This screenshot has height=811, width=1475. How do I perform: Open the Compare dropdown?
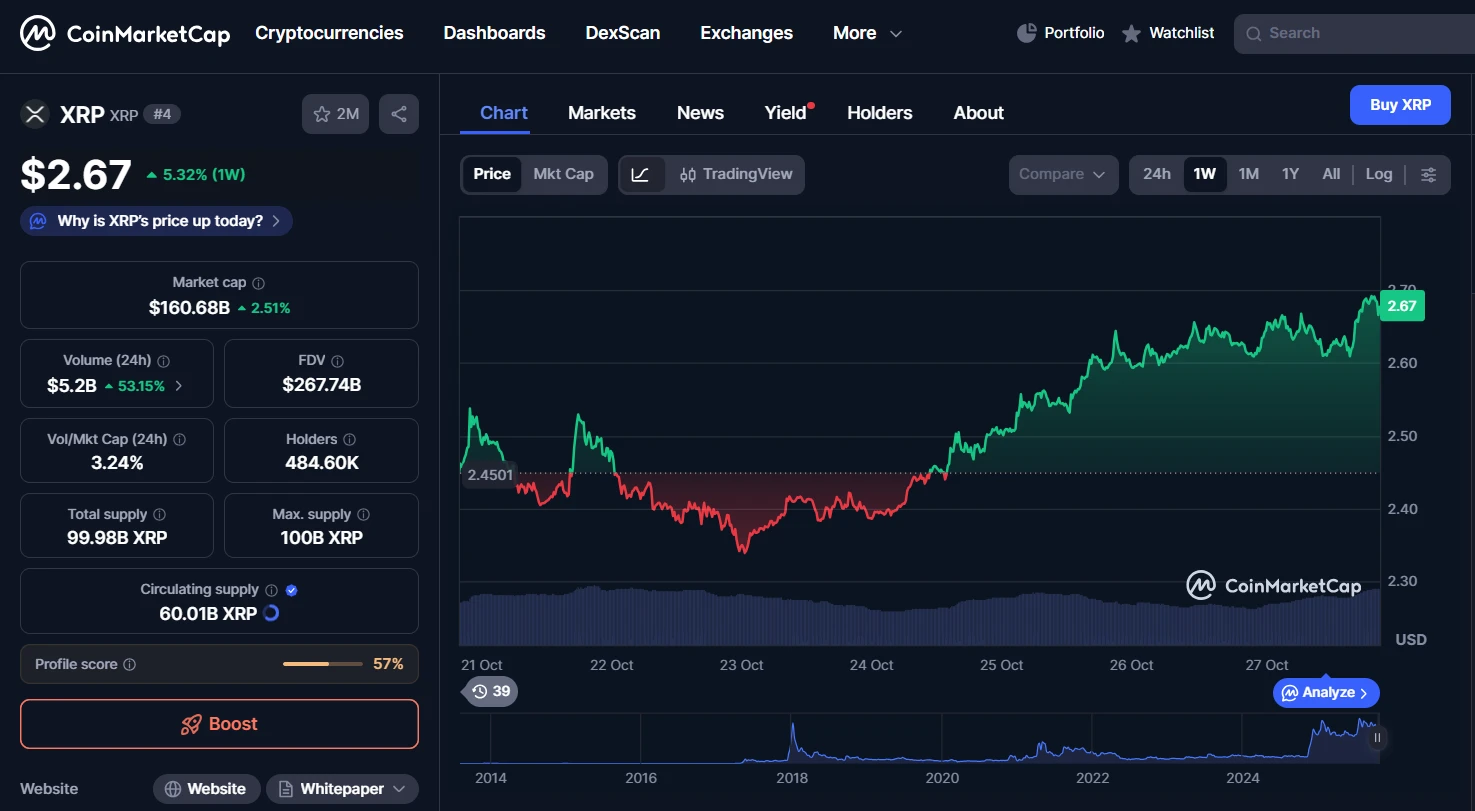pos(1063,174)
